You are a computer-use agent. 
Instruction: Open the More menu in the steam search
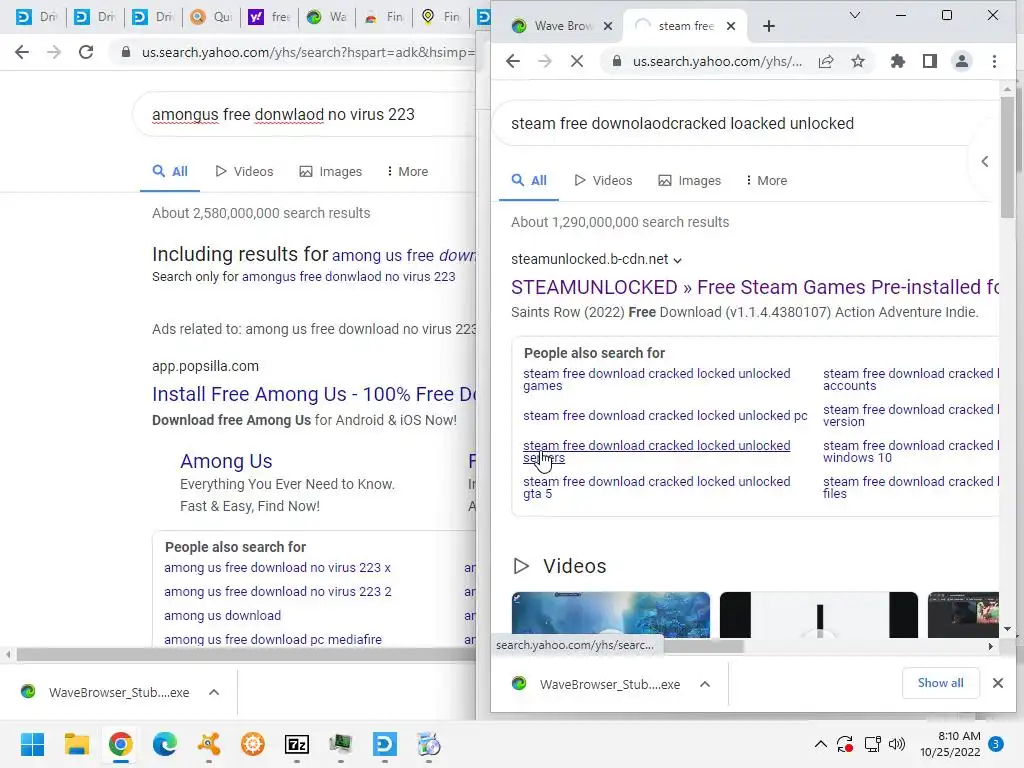coord(767,180)
